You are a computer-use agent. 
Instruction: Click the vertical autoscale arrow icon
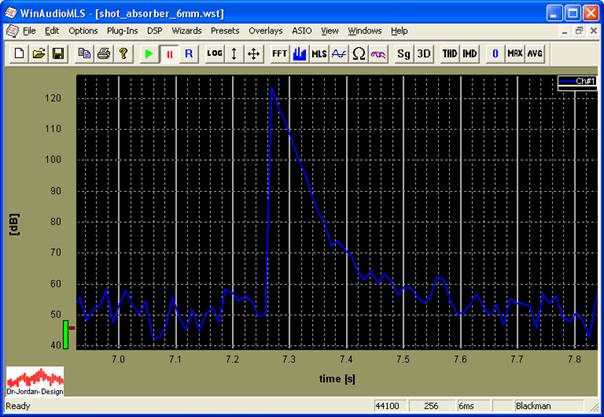[x=234, y=54]
